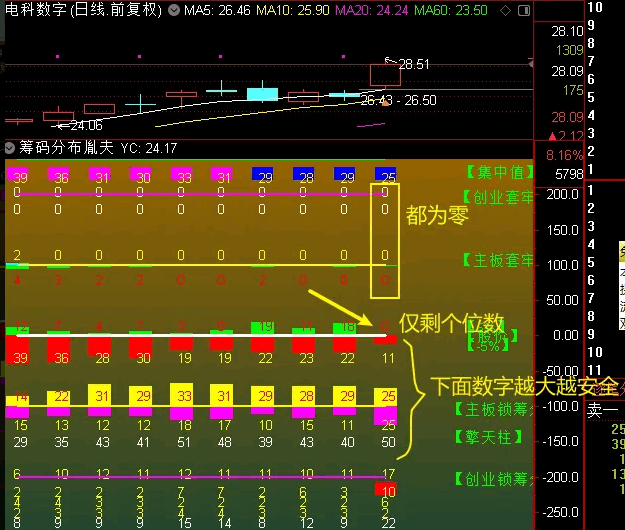
Task: Click the 【集中值】 legend label
Action: (x=499, y=172)
